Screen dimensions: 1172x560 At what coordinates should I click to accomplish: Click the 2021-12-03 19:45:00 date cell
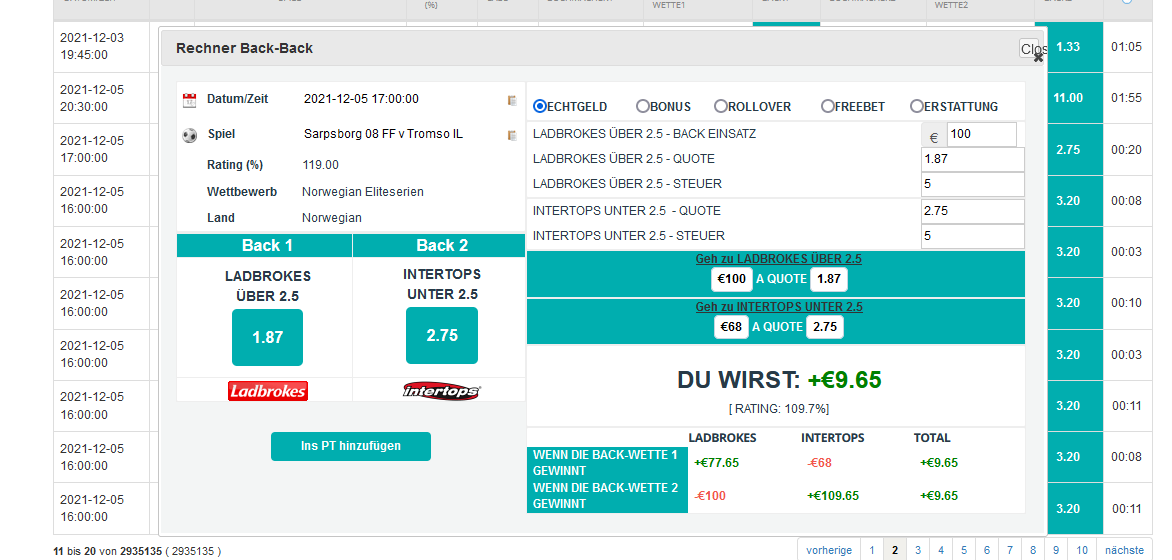102,46
